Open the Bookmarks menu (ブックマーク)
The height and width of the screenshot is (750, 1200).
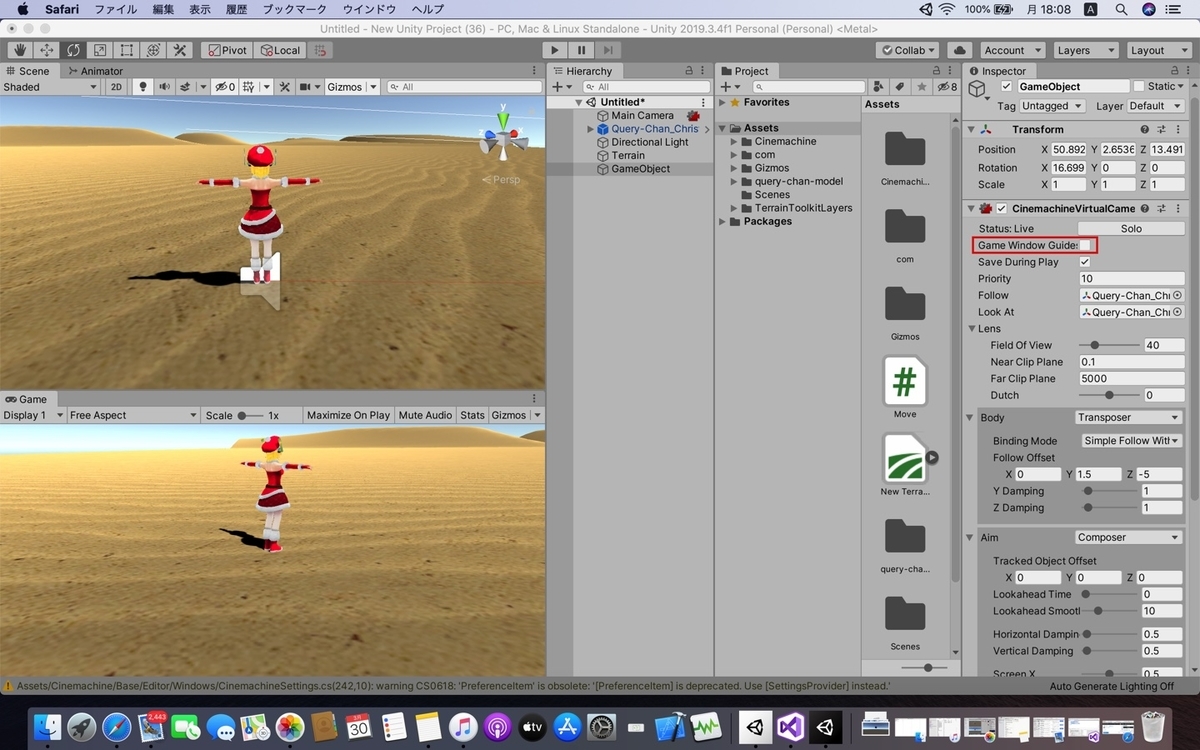pyautogui.click(x=294, y=9)
